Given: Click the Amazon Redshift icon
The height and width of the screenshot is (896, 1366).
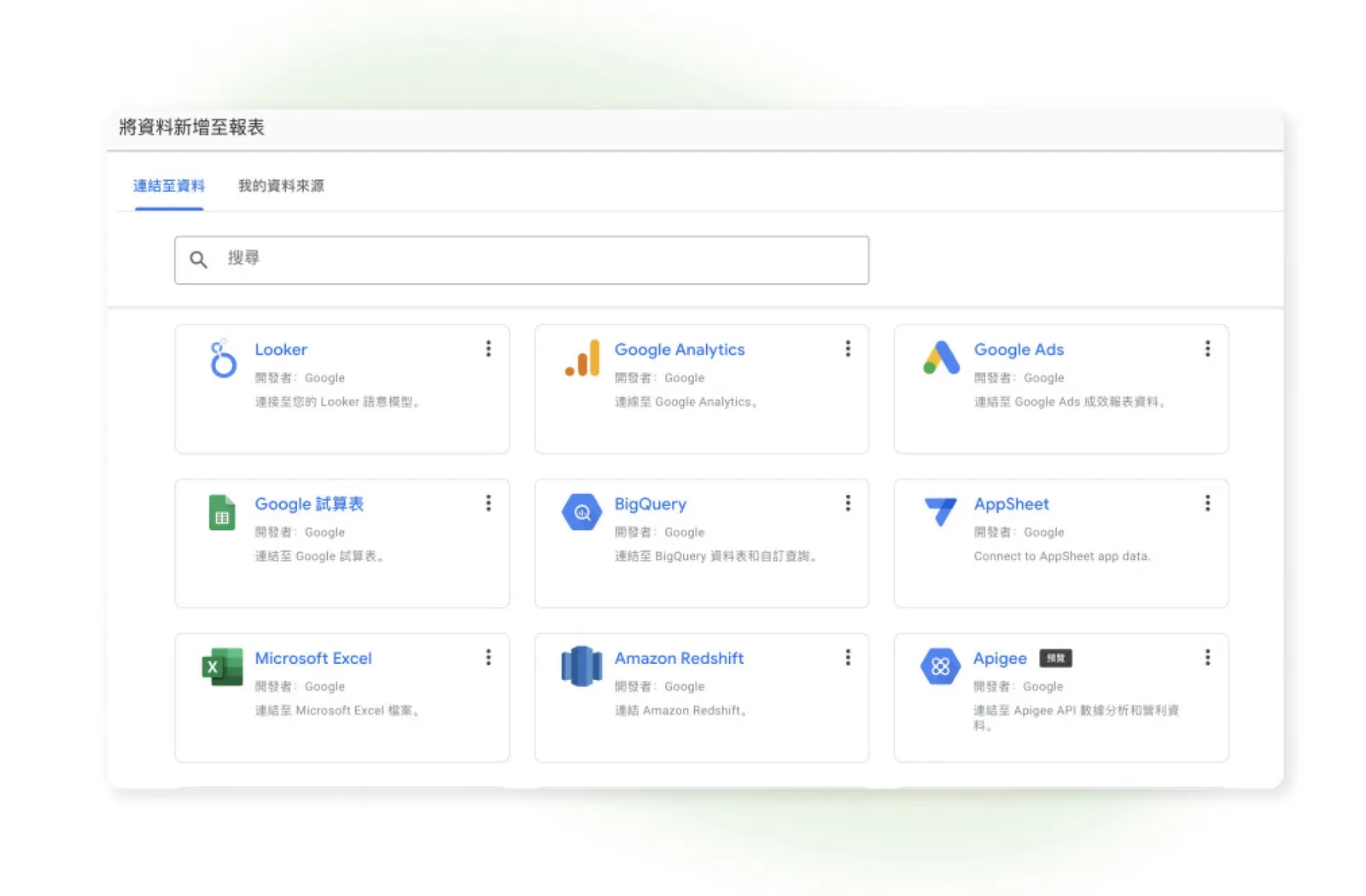Looking at the screenshot, I should [581, 666].
